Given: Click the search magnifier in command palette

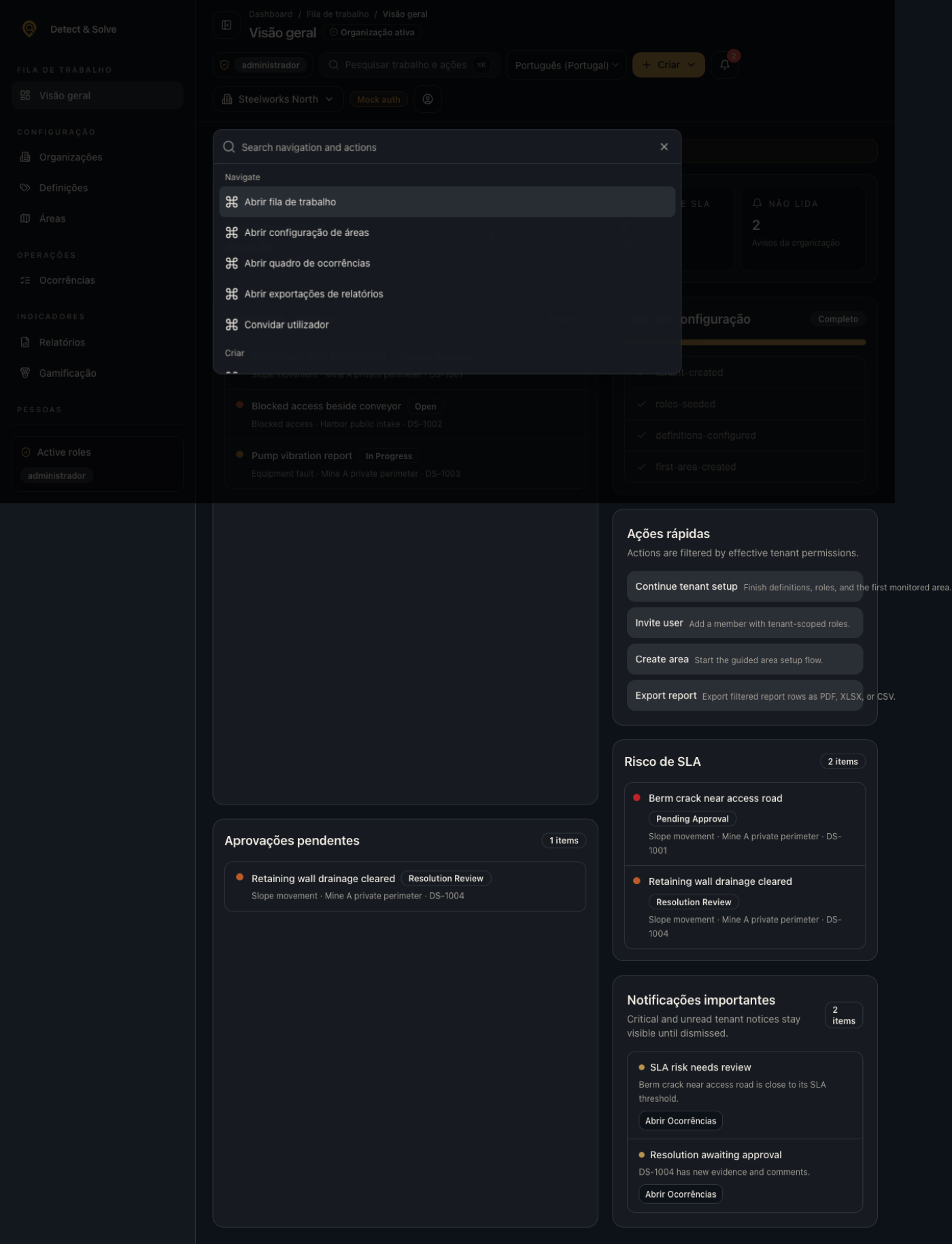Looking at the screenshot, I should click(x=229, y=147).
